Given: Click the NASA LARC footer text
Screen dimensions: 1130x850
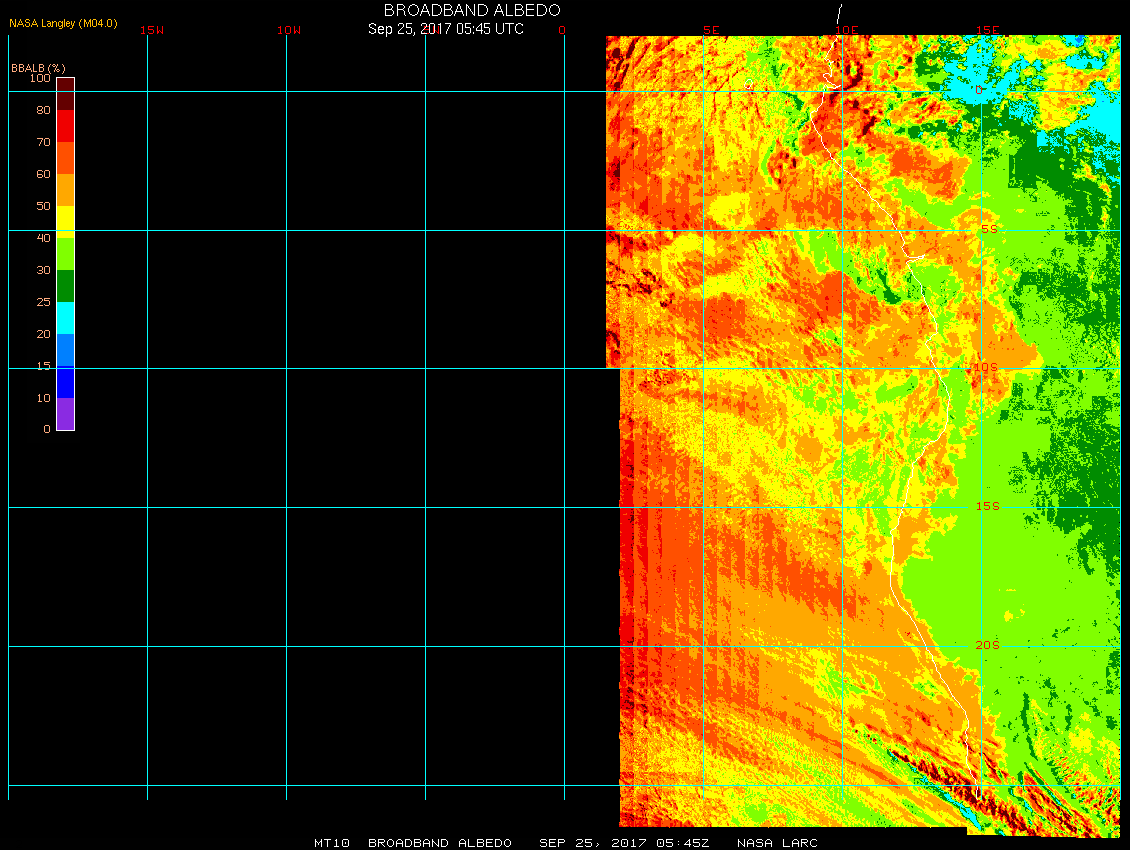Looking at the screenshot, I should 777,843.
